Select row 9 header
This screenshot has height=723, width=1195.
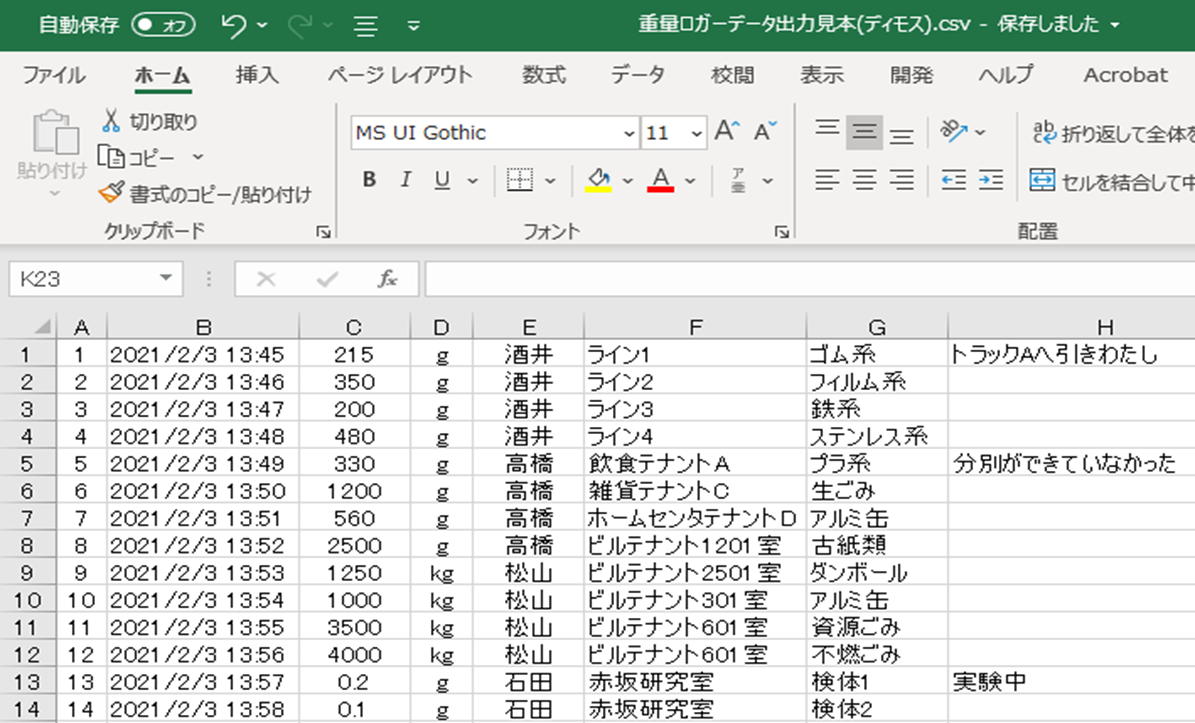point(27,573)
